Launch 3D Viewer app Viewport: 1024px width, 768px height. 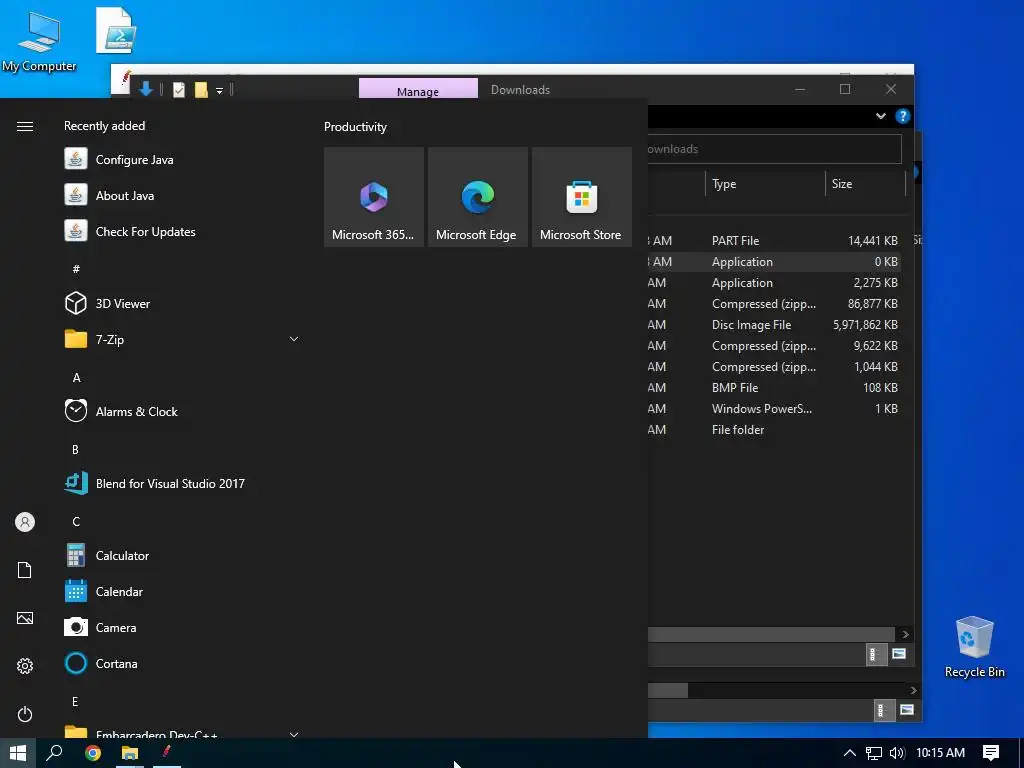point(183,303)
